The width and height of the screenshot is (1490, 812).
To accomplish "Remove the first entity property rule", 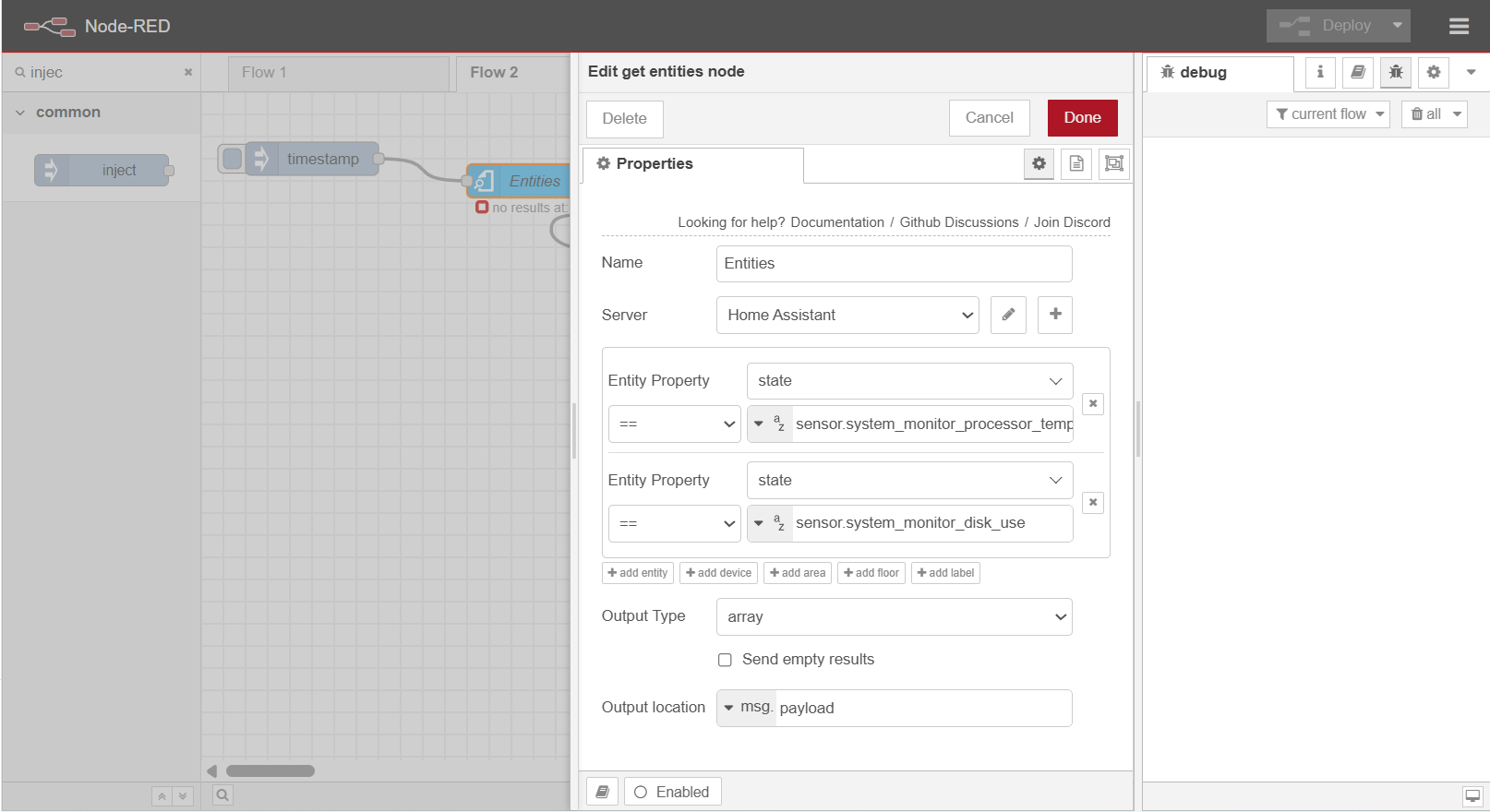I will 1093,403.
